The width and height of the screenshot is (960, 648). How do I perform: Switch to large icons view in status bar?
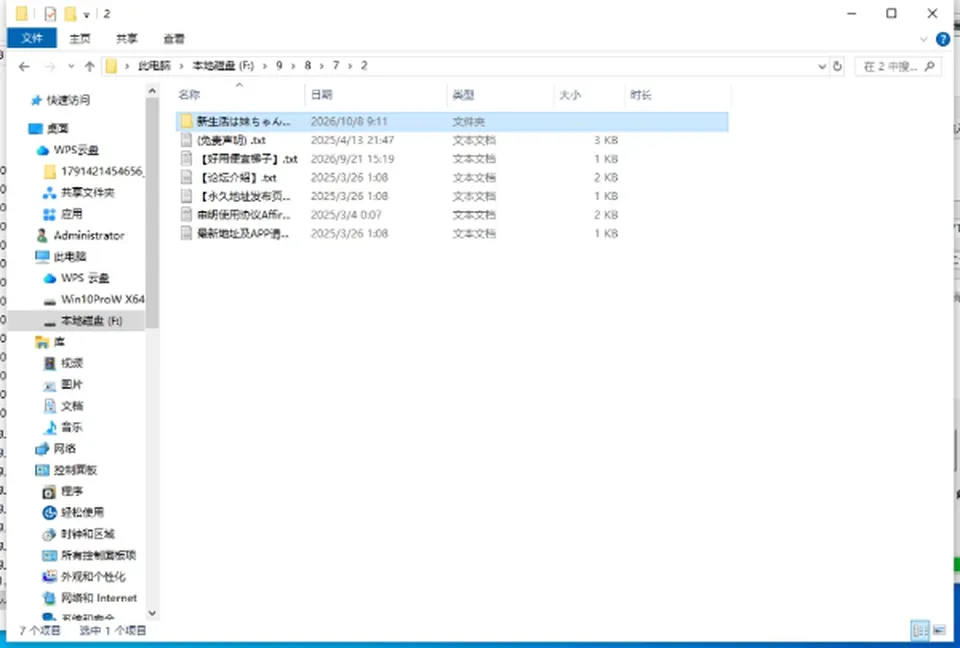(939, 630)
